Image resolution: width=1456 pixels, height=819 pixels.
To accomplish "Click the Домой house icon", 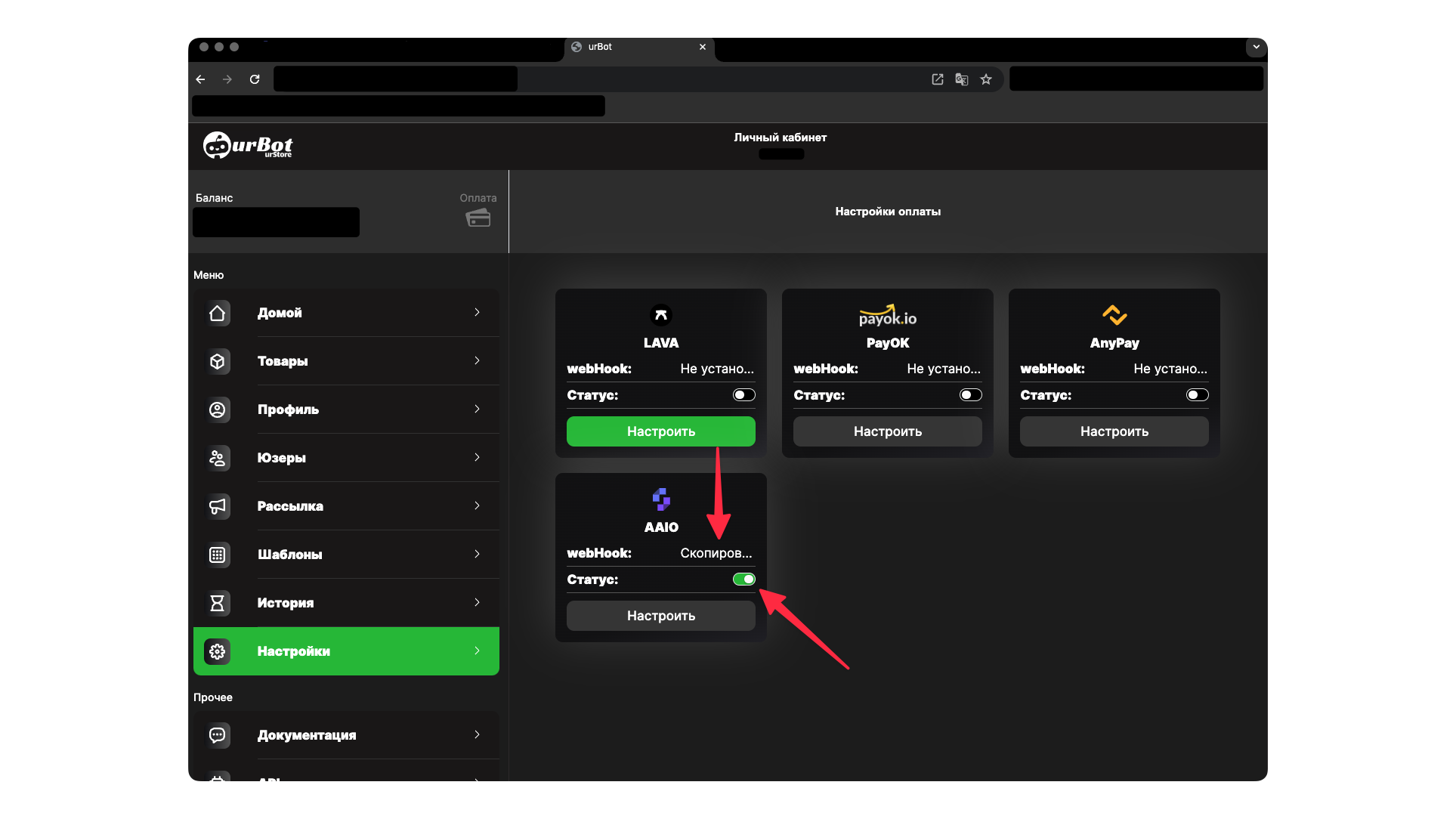I will tap(218, 313).
